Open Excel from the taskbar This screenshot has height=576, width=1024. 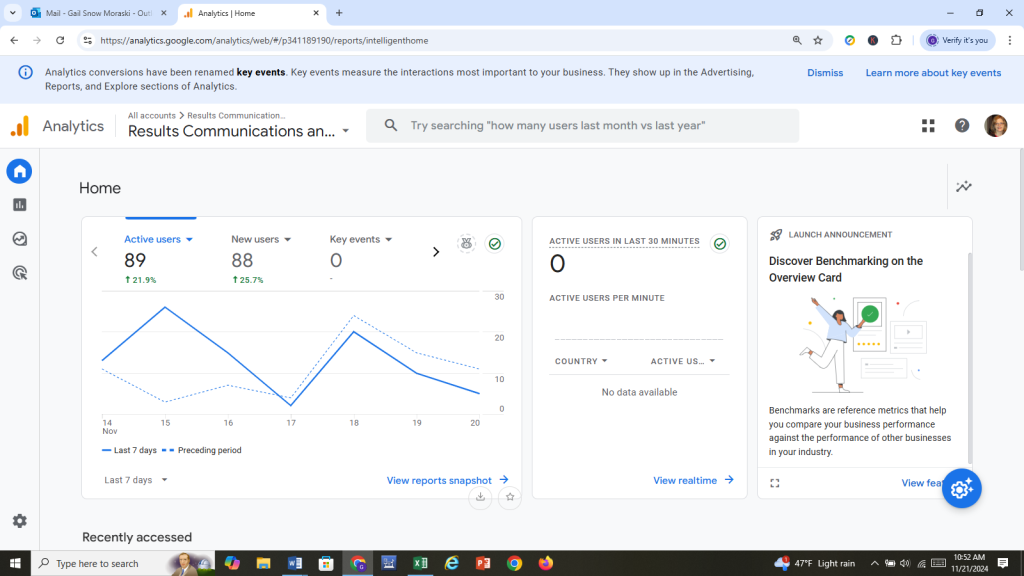pyautogui.click(x=420, y=563)
